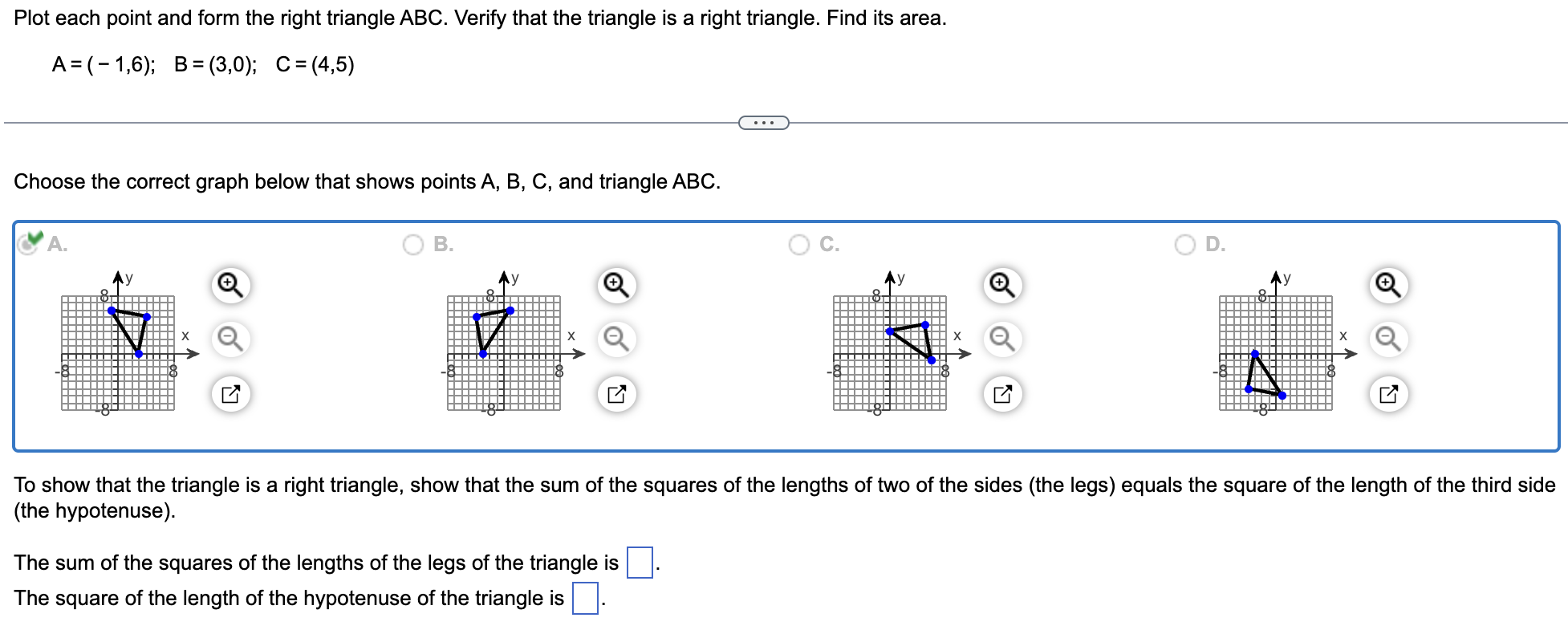The width and height of the screenshot is (1568, 638).
Task: Open graph A in an enlarged view
Action: [231, 393]
